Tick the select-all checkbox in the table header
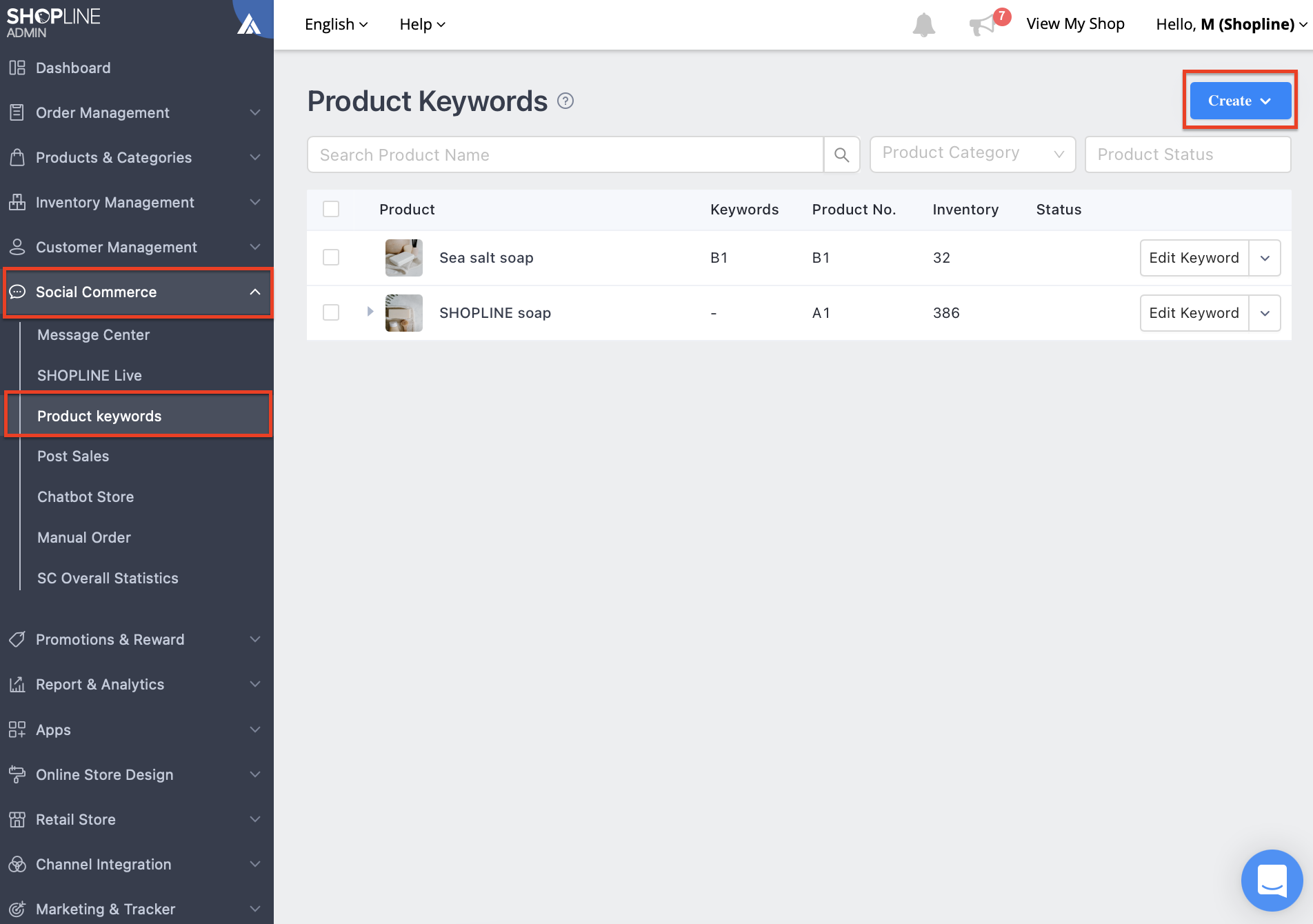 [x=331, y=209]
